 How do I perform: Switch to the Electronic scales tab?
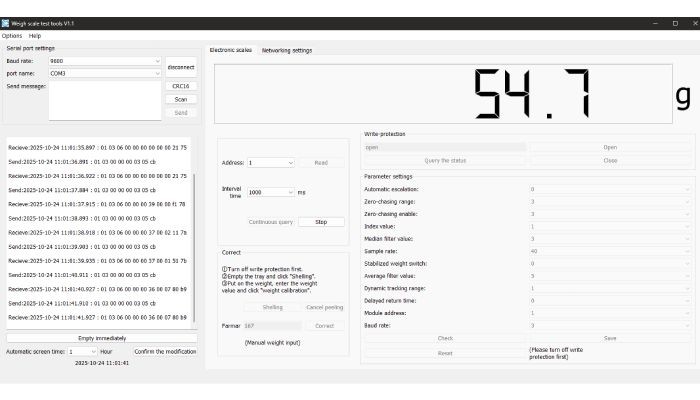coord(231,50)
